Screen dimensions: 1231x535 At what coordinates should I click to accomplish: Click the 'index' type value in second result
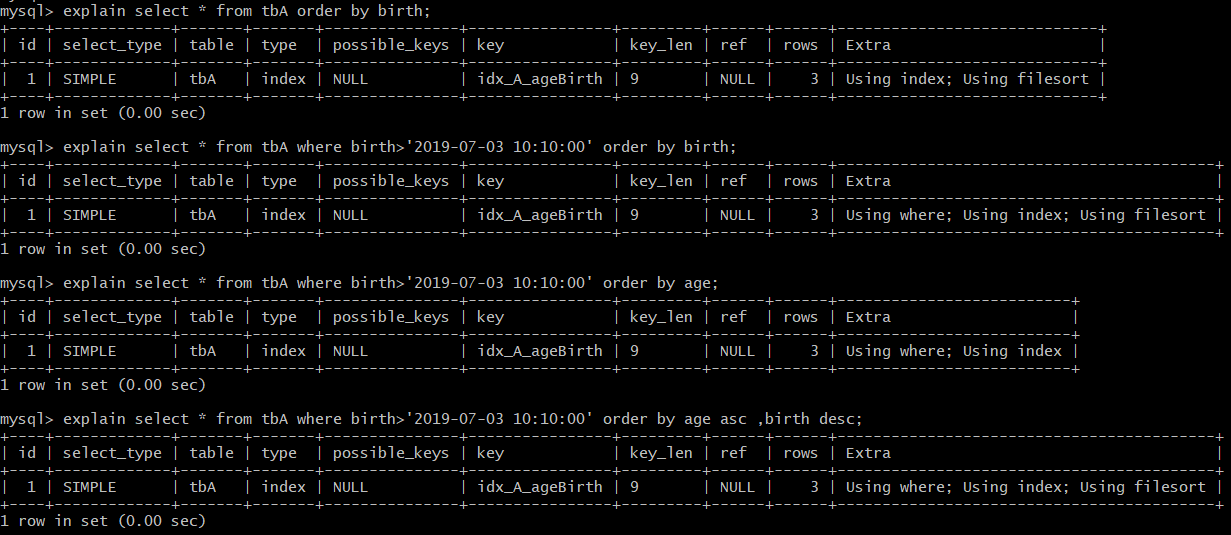284,215
